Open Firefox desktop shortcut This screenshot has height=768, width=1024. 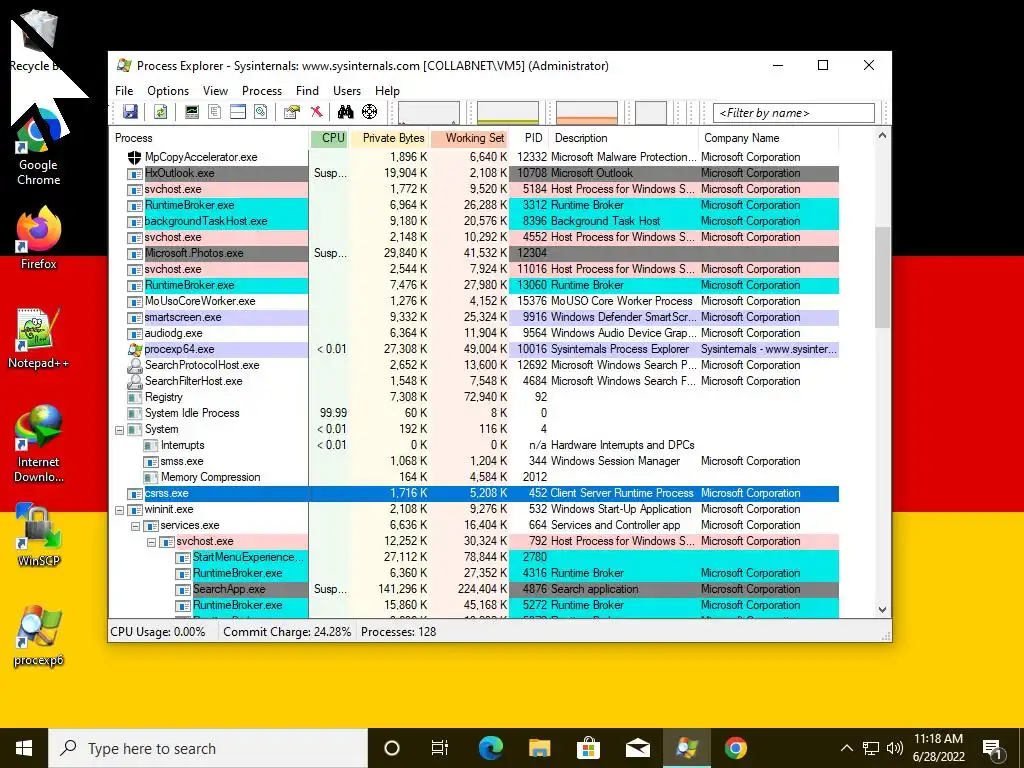click(x=39, y=238)
